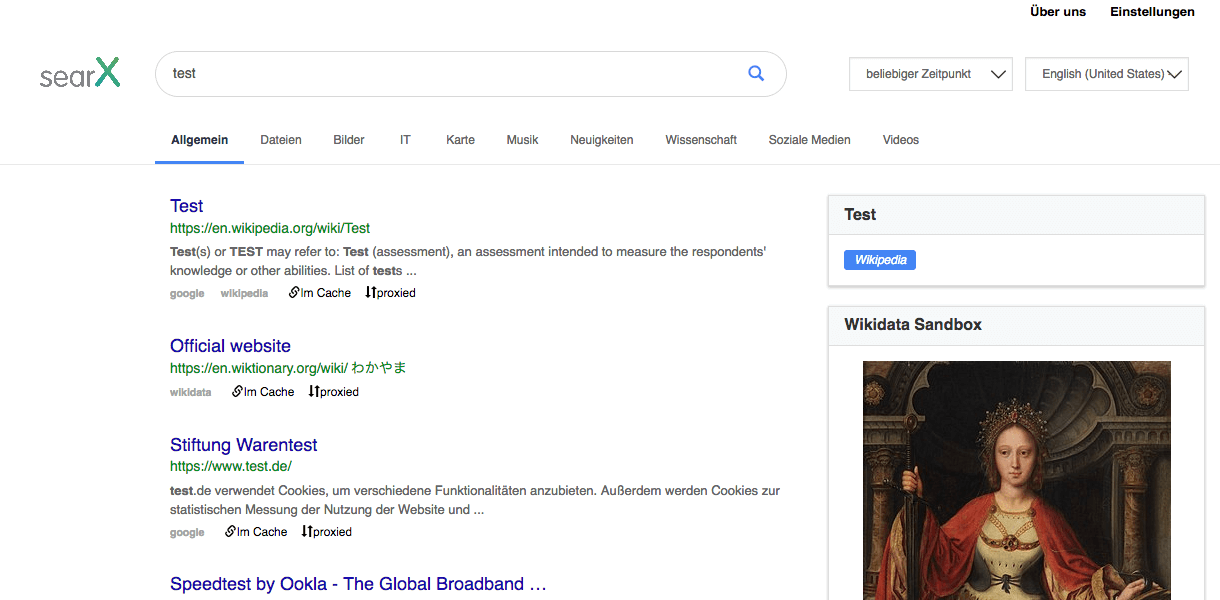Click the Wikipedia badge in the Test panel
Screen dimensions: 1220x600
pos(879,259)
